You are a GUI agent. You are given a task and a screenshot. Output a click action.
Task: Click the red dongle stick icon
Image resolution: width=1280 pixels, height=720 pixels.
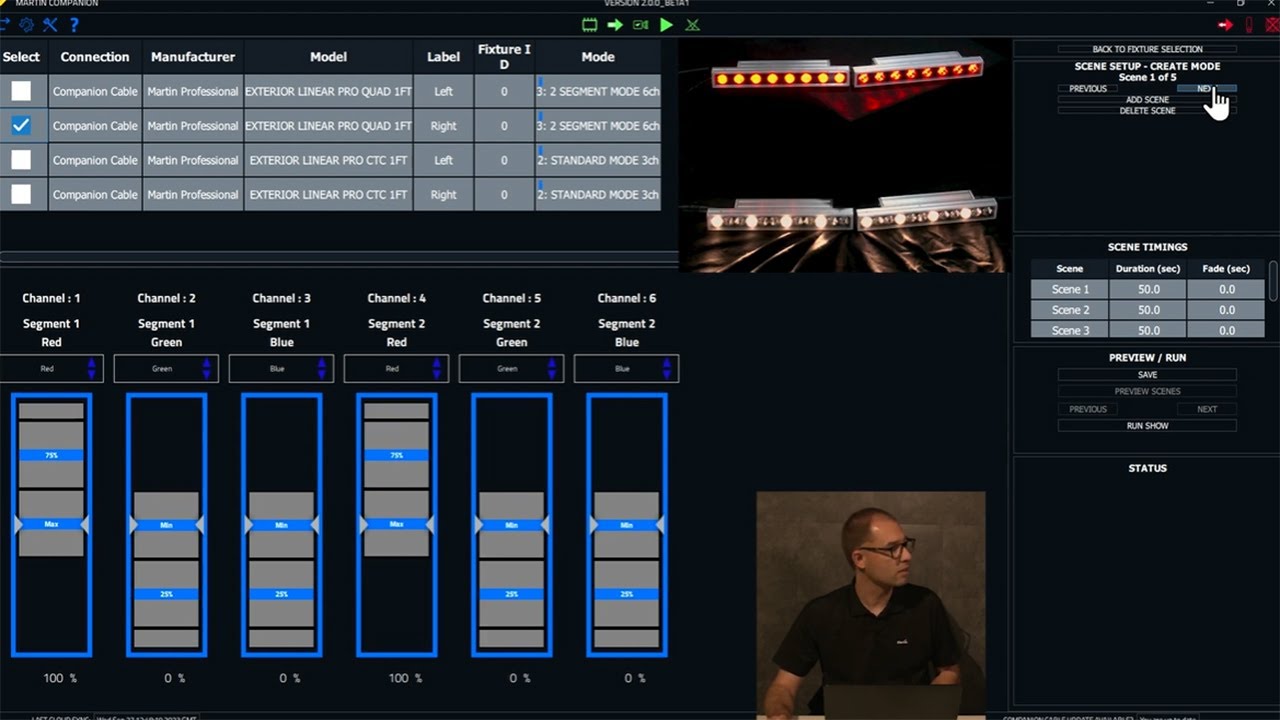(1249, 25)
